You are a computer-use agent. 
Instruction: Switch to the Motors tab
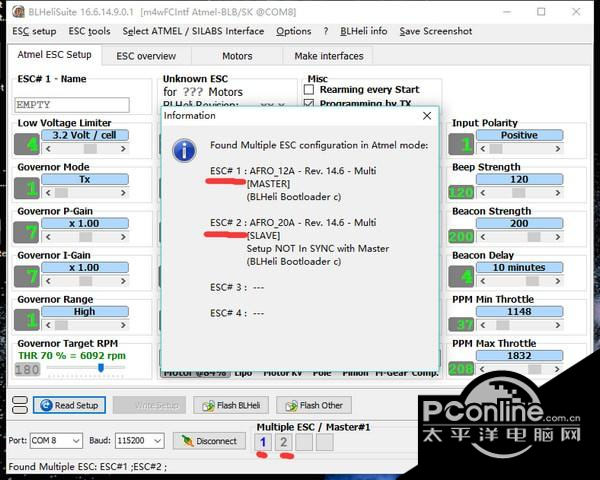click(237, 56)
